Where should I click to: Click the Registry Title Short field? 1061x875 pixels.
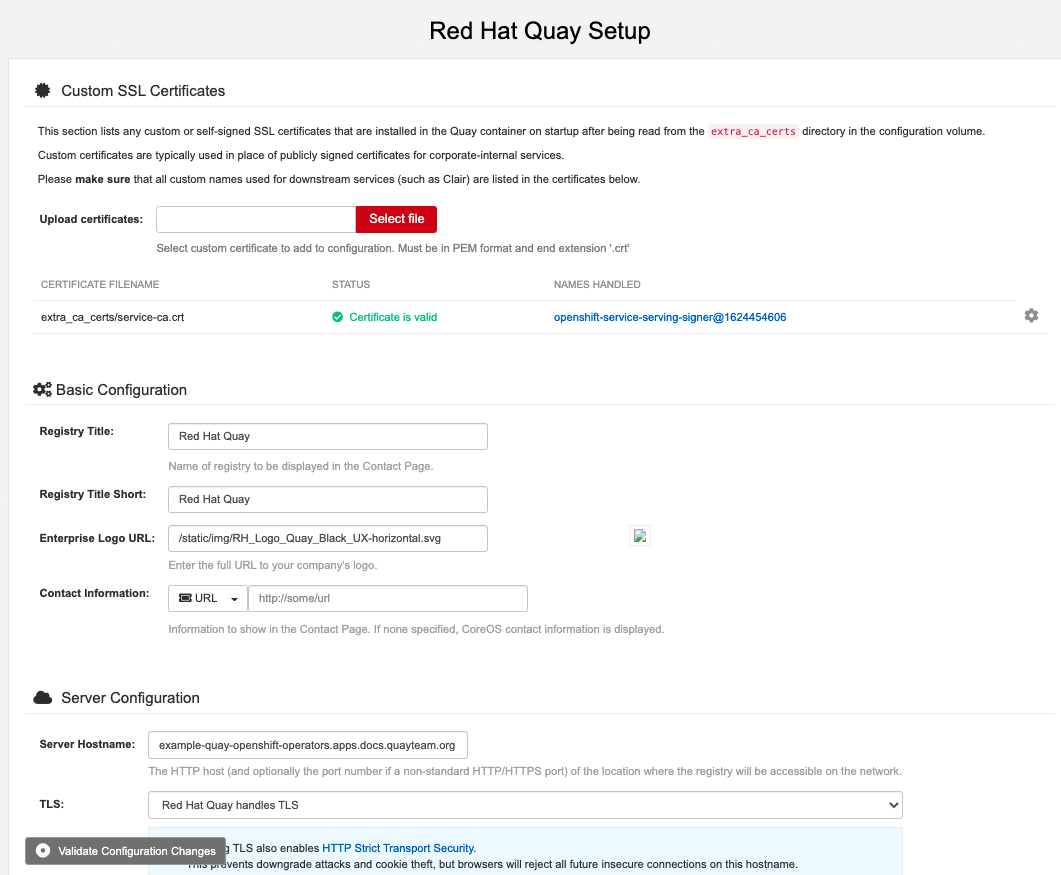point(327,499)
